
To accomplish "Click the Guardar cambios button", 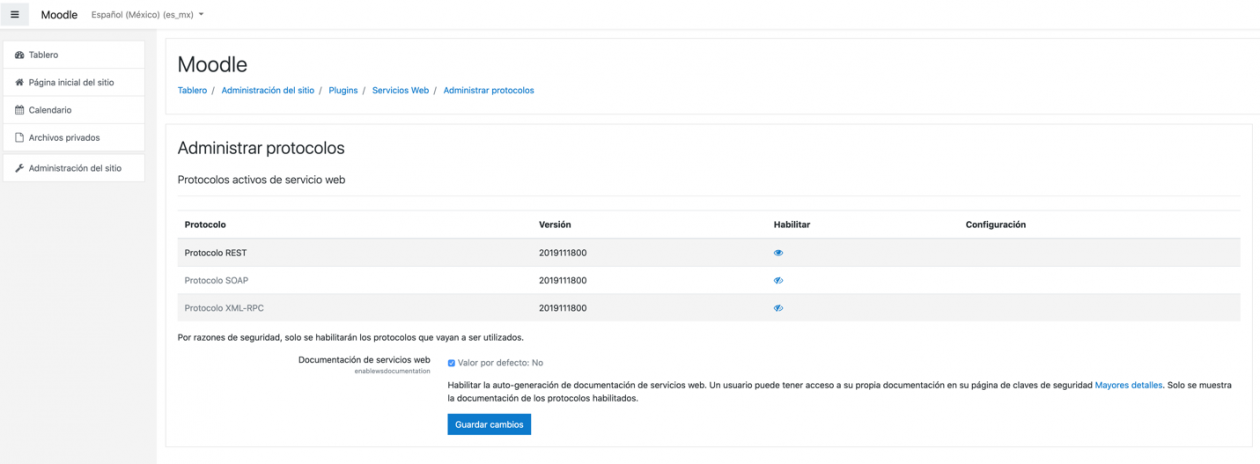I will point(489,425).
